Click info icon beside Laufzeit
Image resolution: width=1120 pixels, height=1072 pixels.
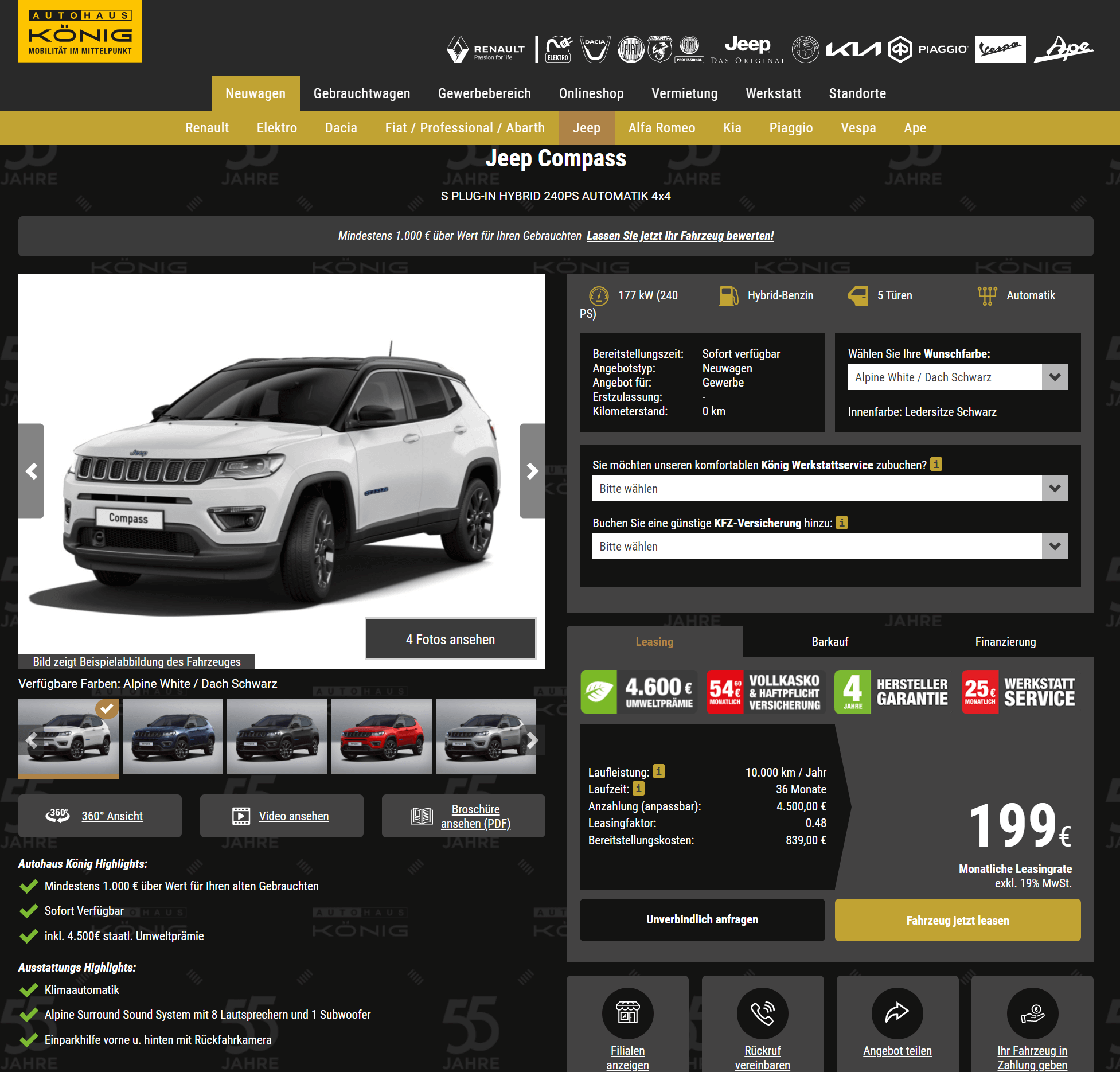pos(638,788)
